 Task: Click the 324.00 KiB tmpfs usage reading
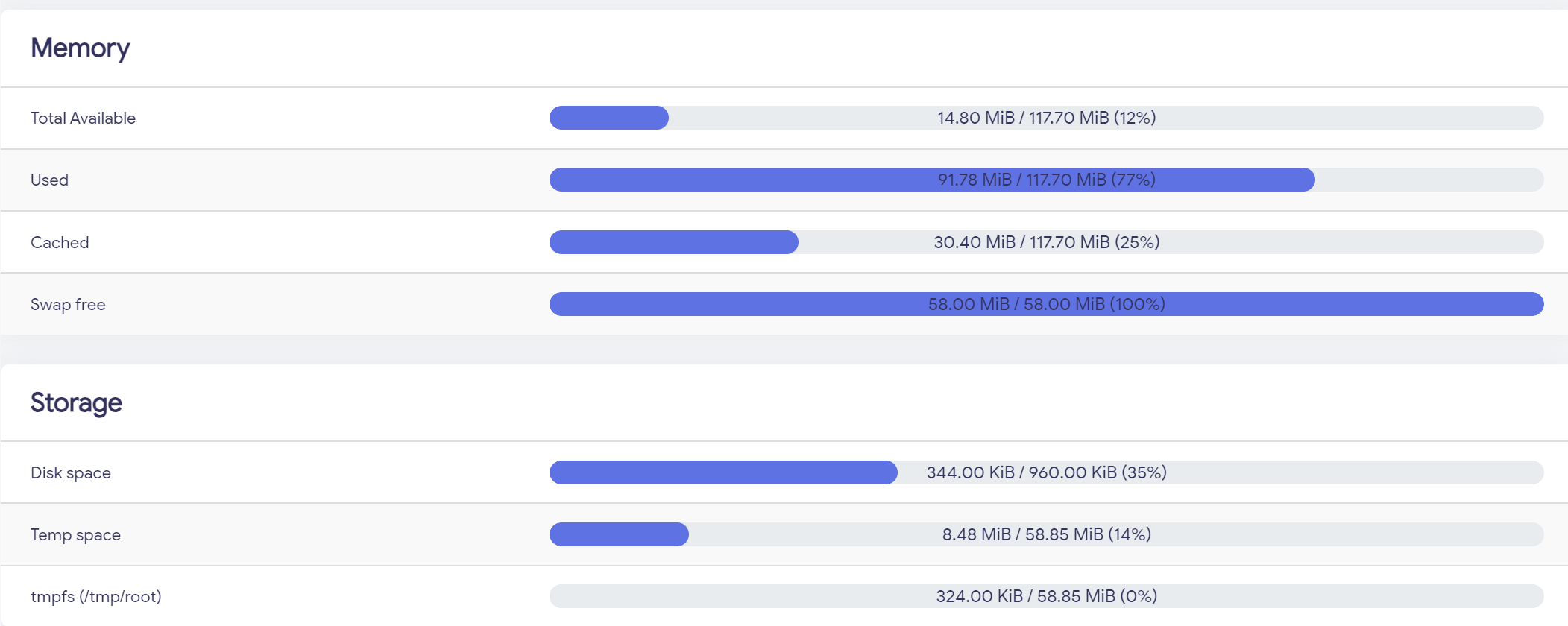tap(1046, 596)
